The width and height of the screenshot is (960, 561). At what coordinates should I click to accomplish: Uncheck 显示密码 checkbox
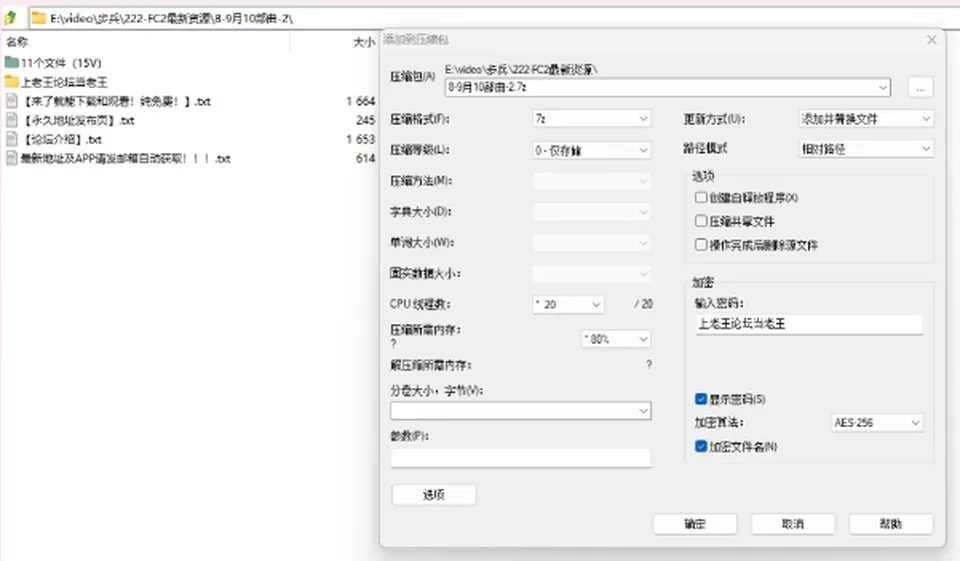(701, 399)
